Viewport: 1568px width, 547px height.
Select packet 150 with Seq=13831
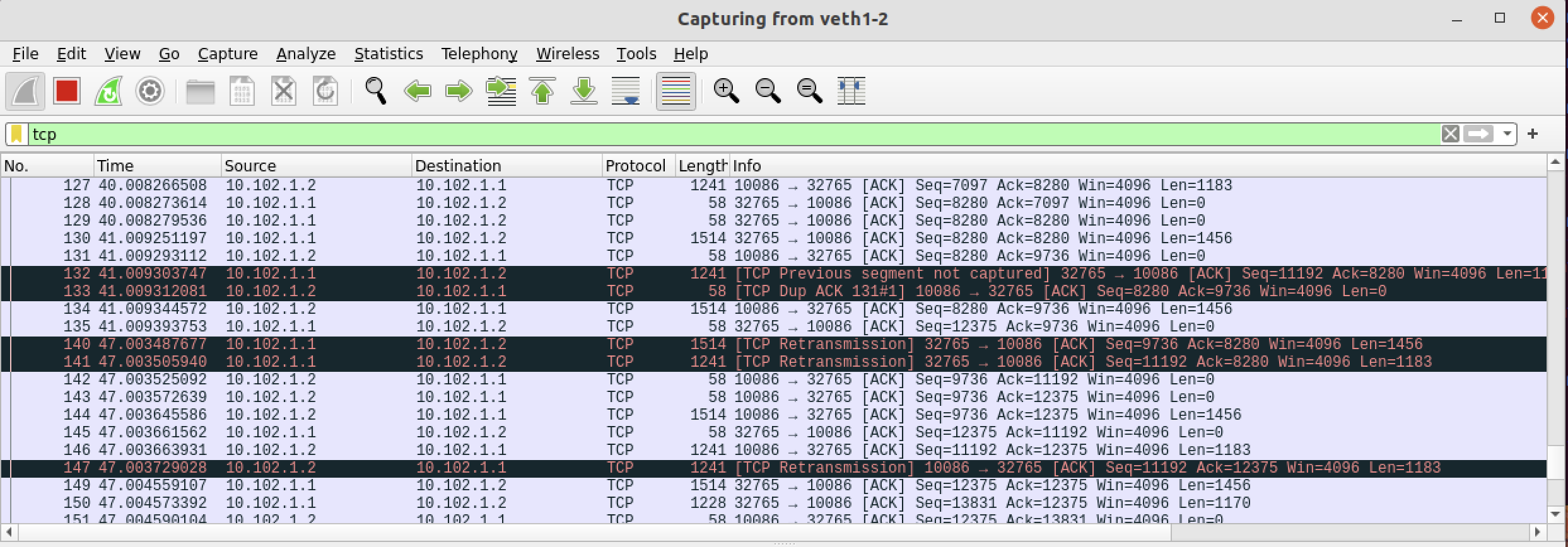pos(773,503)
